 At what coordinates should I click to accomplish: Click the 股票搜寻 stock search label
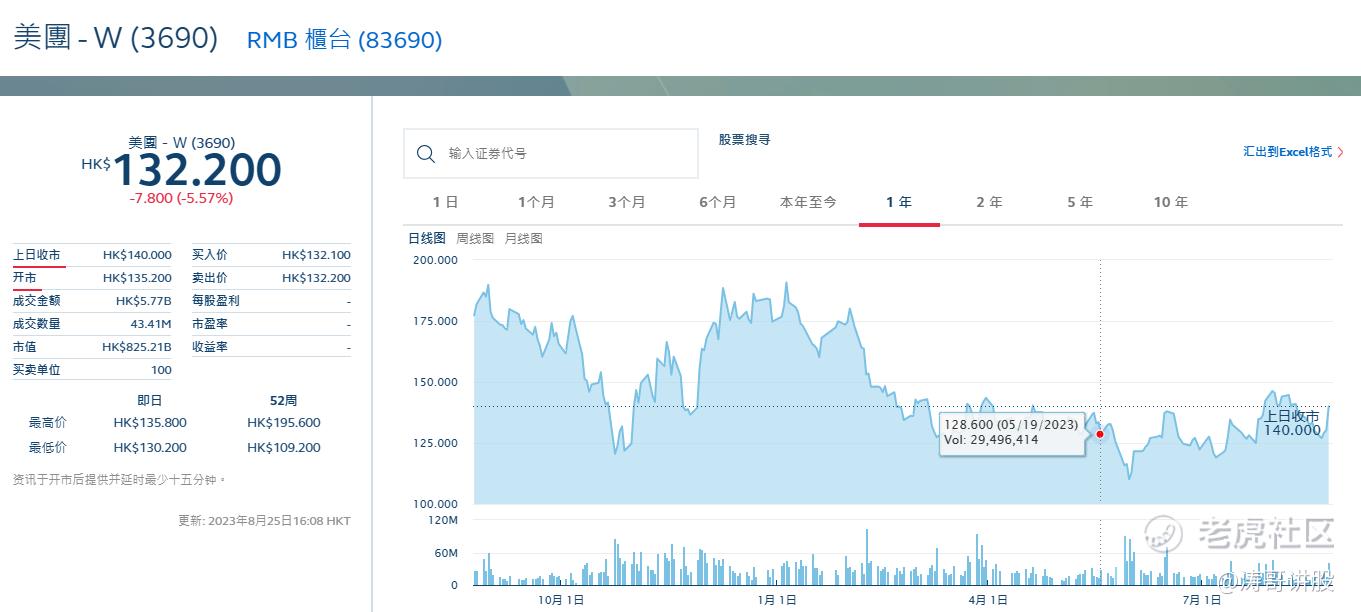[744, 140]
